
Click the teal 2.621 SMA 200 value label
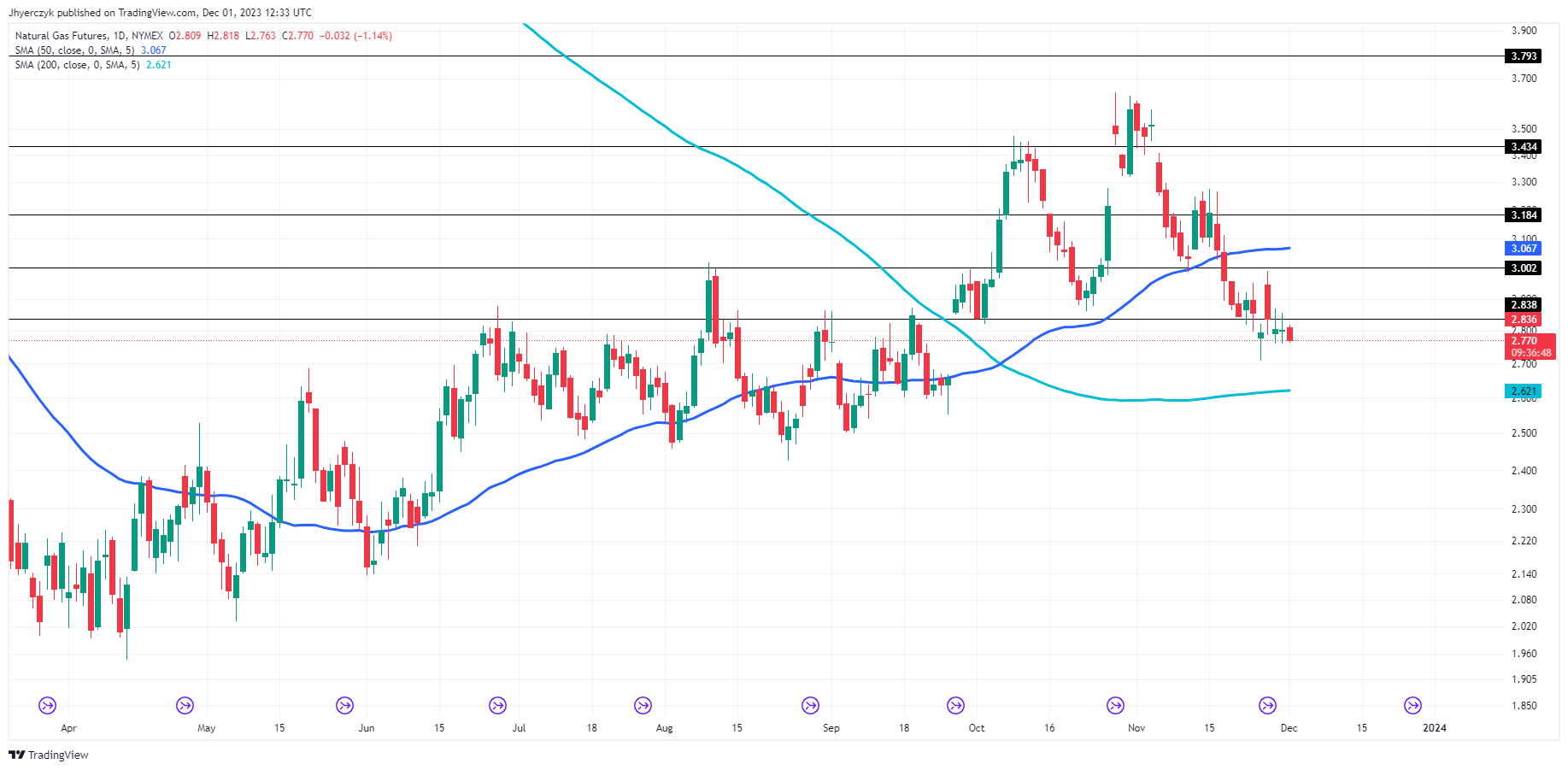[x=1524, y=391]
